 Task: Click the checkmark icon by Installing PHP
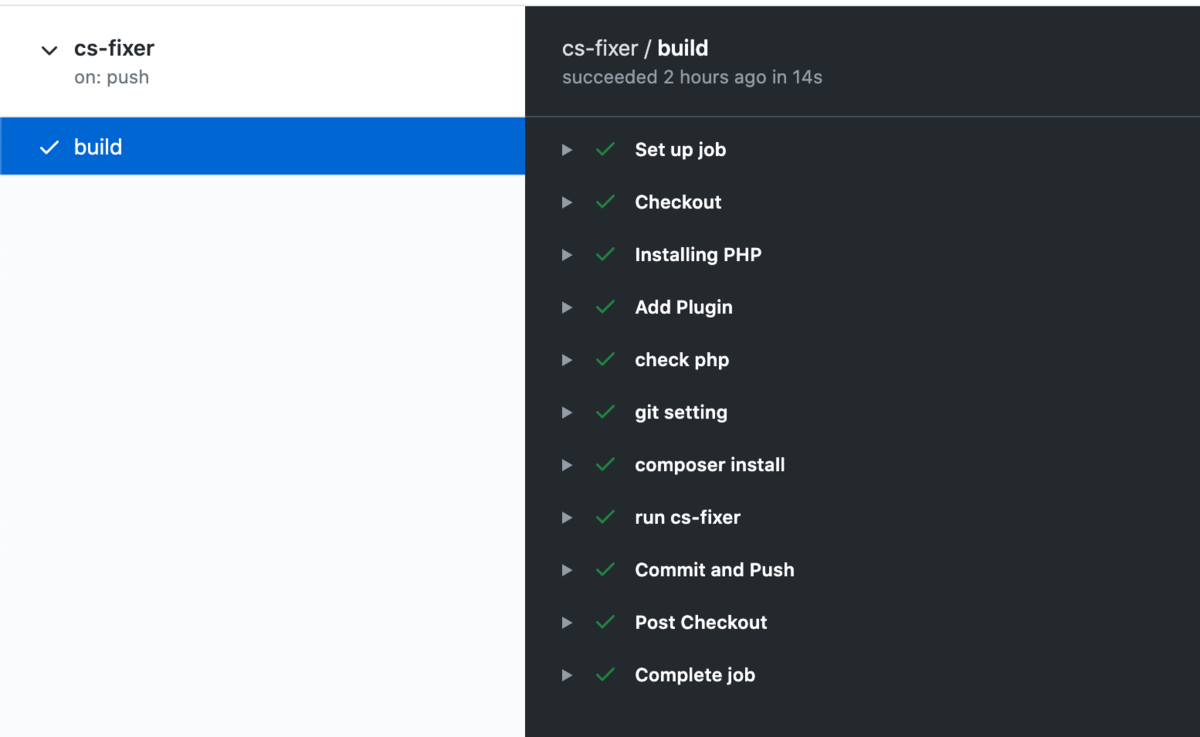coord(605,254)
